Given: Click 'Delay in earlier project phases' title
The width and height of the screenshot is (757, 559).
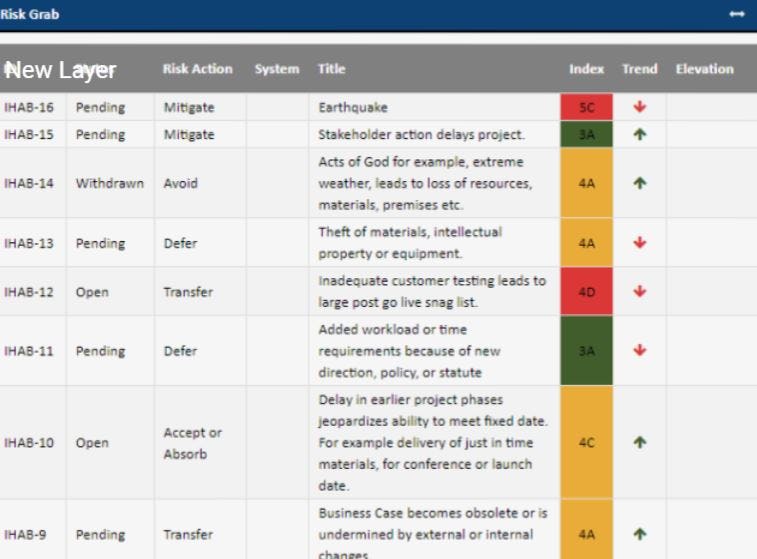Looking at the screenshot, I should pyautogui.click(x=433, y=443).
